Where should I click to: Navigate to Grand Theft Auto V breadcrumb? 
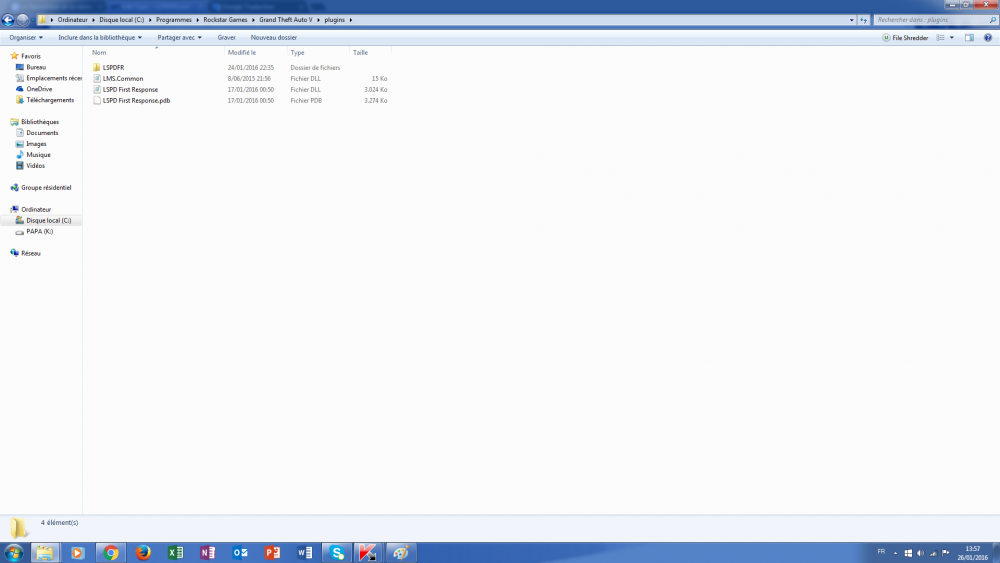coord(286,20)
